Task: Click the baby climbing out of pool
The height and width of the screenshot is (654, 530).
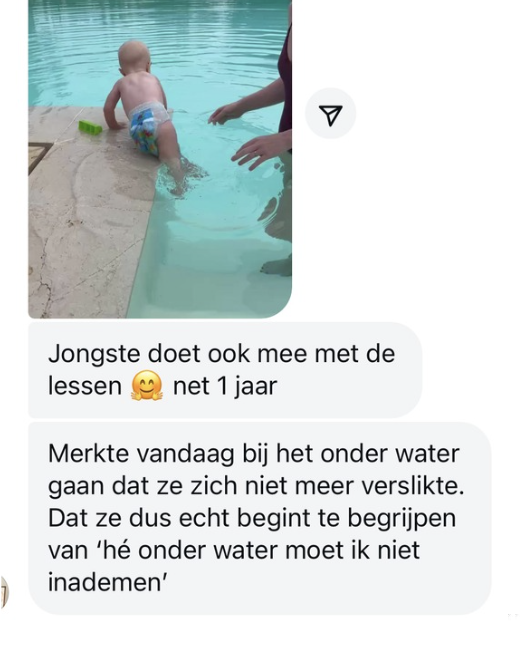Action: point(144,108)
